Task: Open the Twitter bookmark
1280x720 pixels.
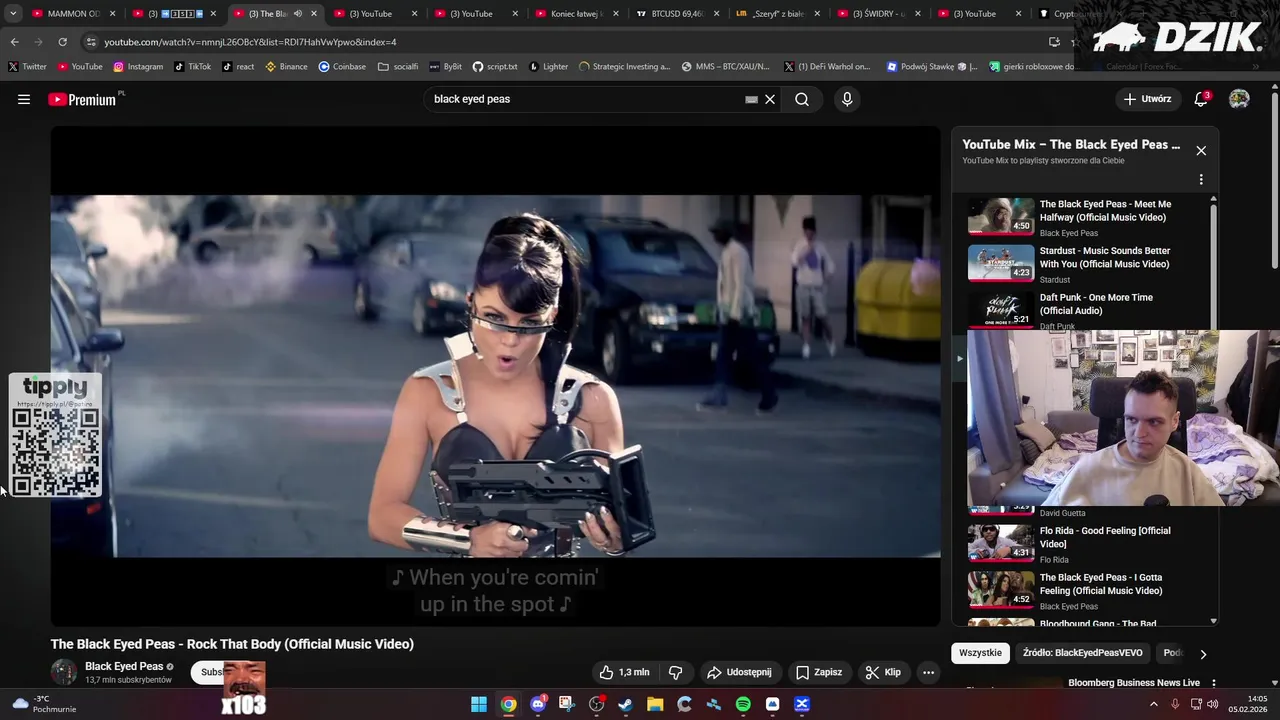Action: (x=28, y=67)
